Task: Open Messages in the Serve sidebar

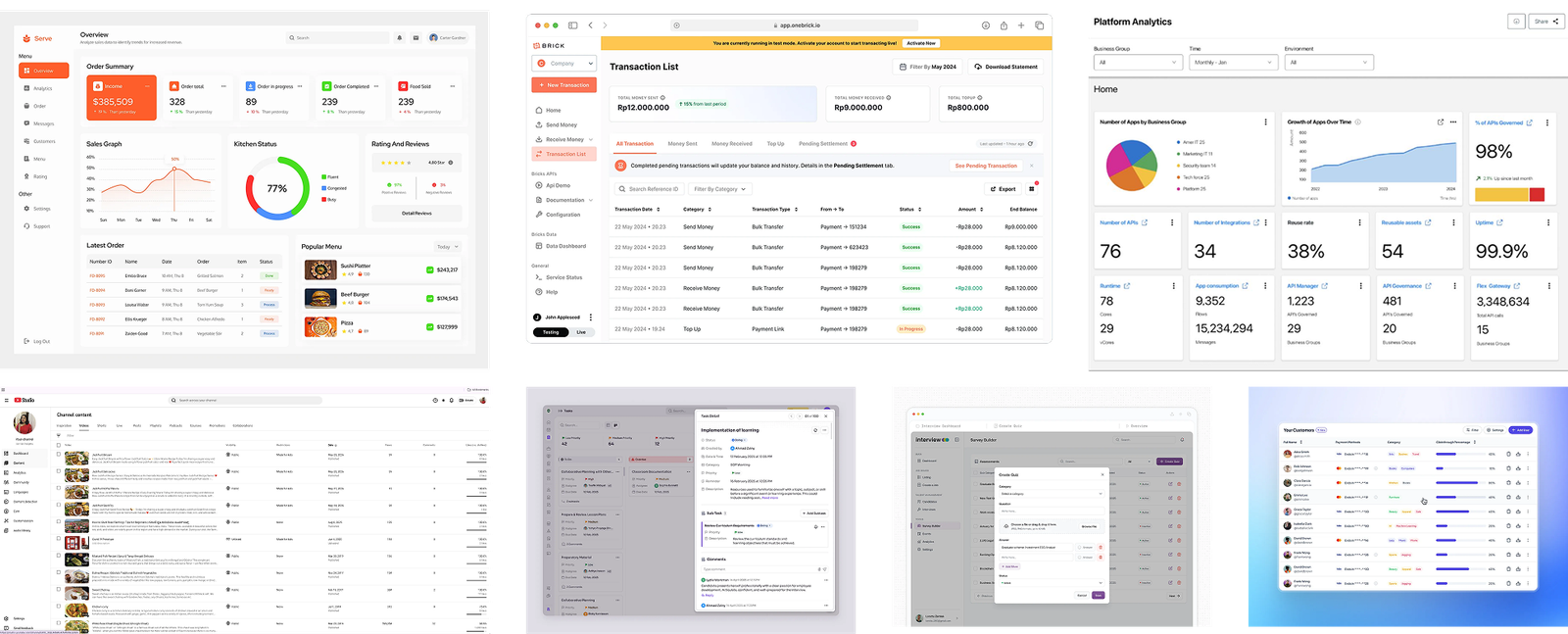Action: tap(39, 123)
